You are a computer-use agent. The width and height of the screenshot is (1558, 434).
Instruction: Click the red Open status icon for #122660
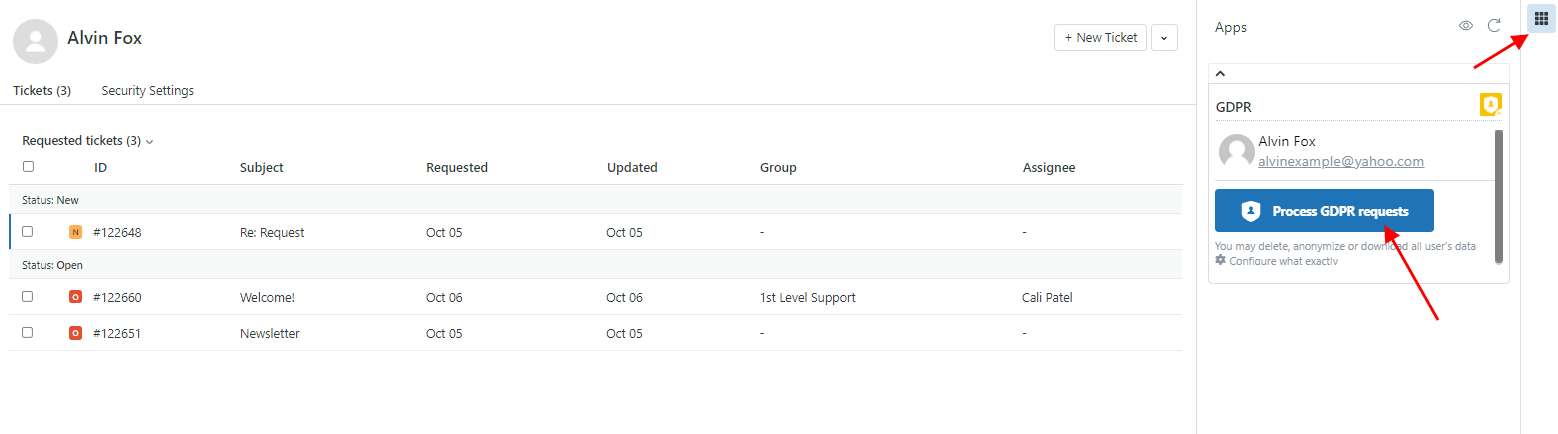(x=75, y=297)
